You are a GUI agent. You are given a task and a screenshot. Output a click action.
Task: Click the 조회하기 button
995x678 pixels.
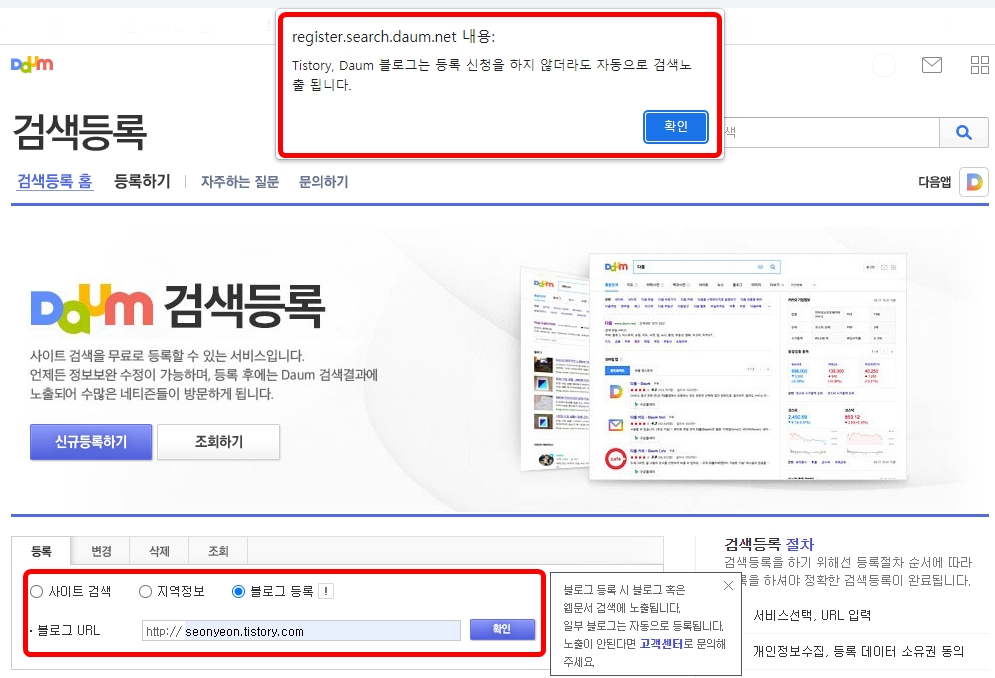[218, 442]
